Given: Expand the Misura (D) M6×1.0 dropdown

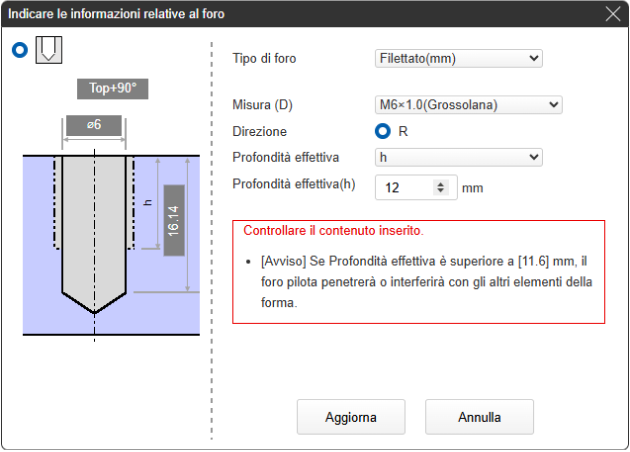Looking at the screenshot, I should pyautogui.click(x=469, y=105).
